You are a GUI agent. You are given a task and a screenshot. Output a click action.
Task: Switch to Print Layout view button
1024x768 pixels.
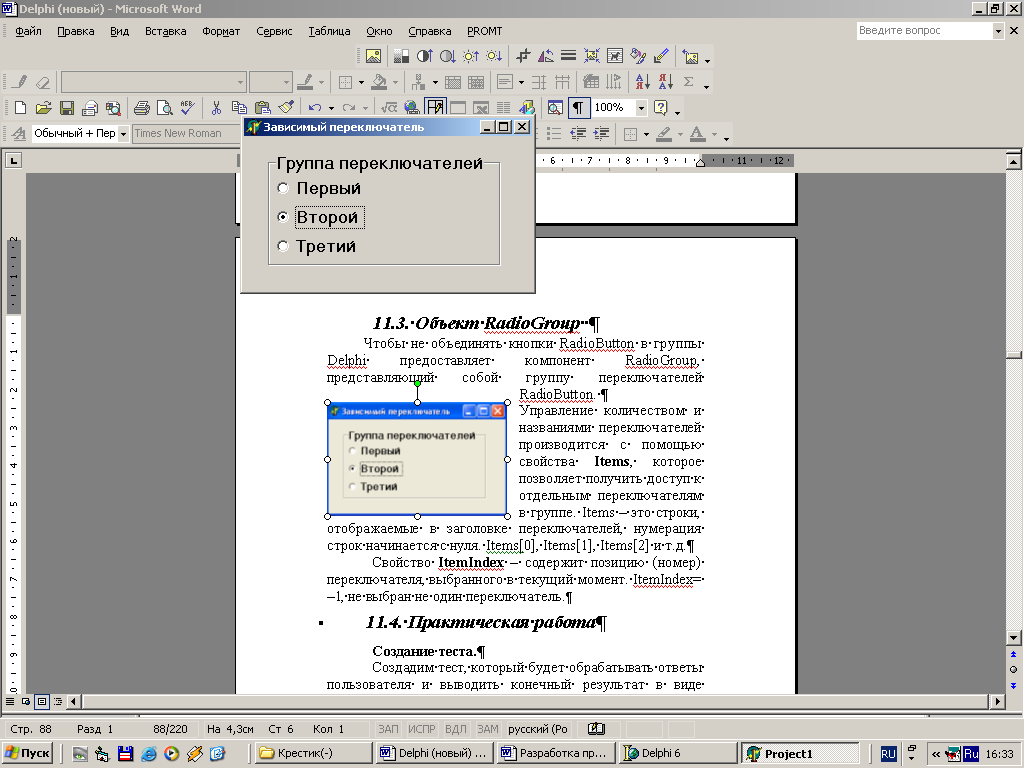[42, 701]
